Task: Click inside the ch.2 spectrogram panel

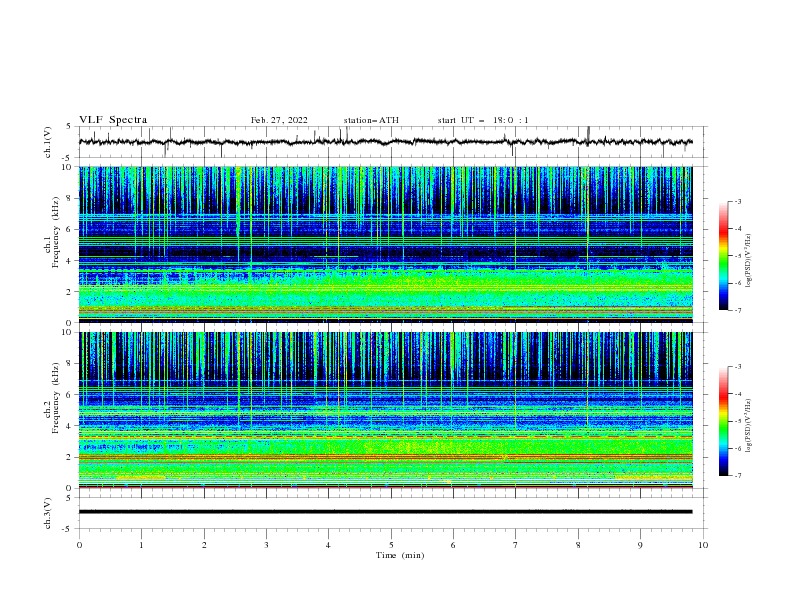Action: pyautogui.click(x=385, y=410)
